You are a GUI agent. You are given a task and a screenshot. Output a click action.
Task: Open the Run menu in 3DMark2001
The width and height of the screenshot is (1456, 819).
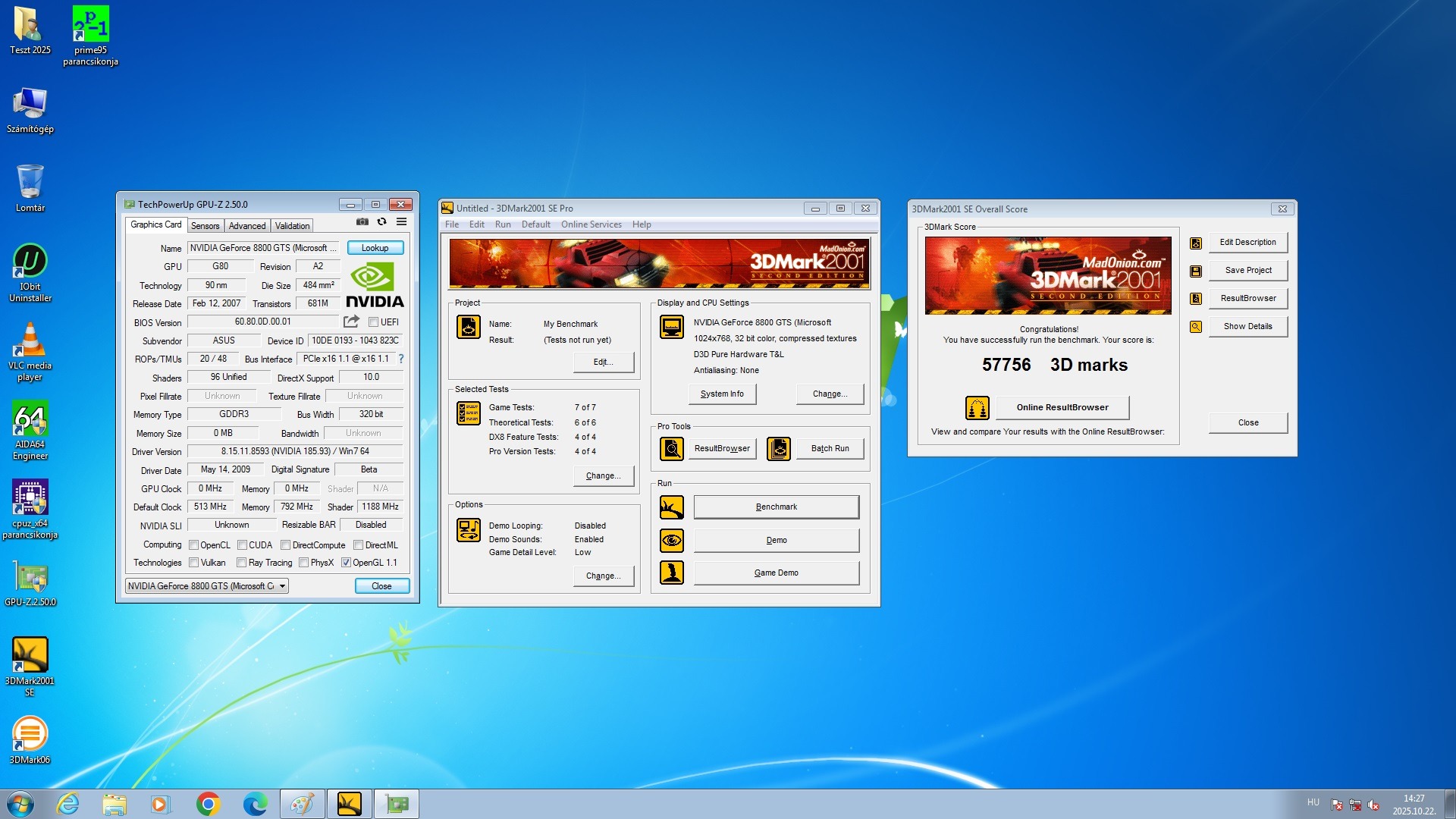(503, 224)
